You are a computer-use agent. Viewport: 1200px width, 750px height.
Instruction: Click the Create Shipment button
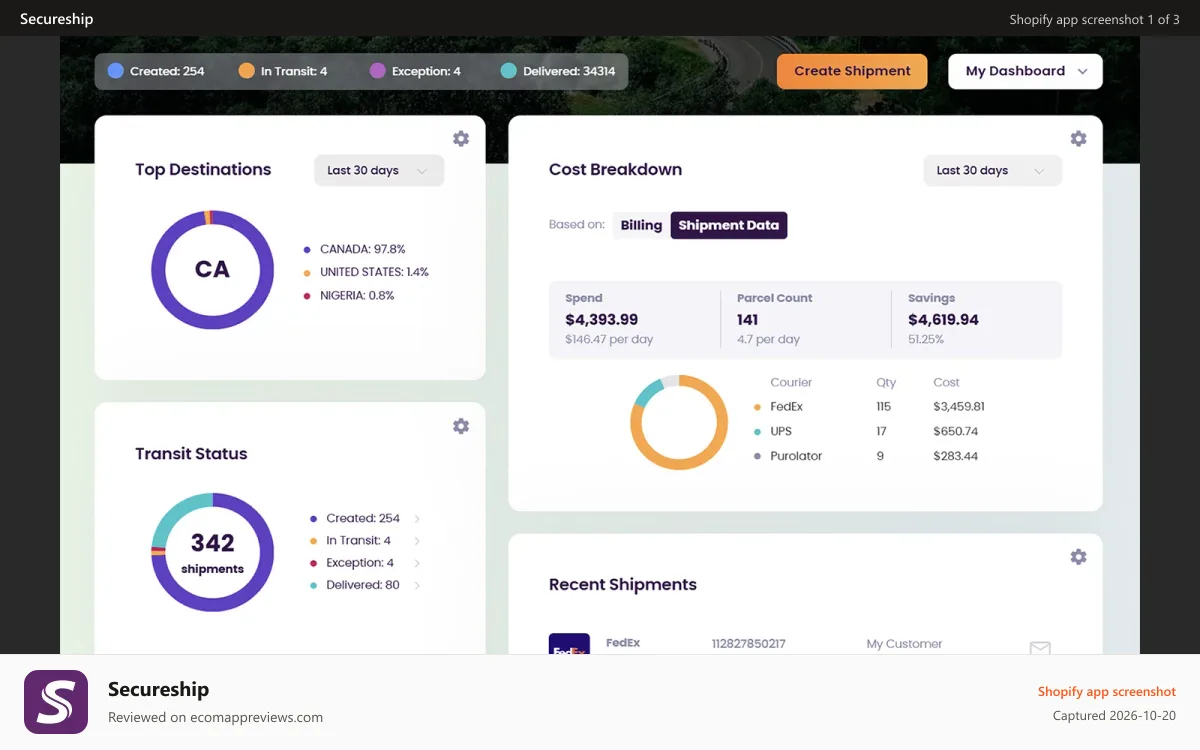tap(852, 71)
